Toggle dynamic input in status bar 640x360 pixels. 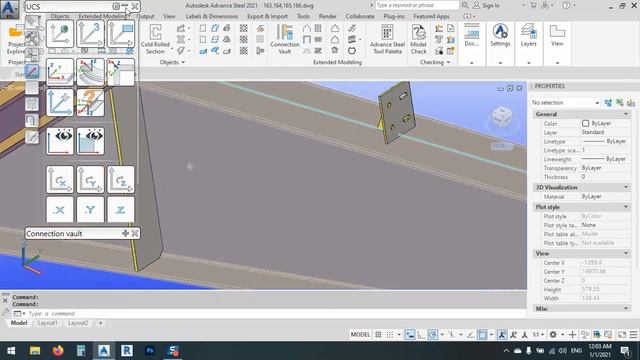coord(410,335)
